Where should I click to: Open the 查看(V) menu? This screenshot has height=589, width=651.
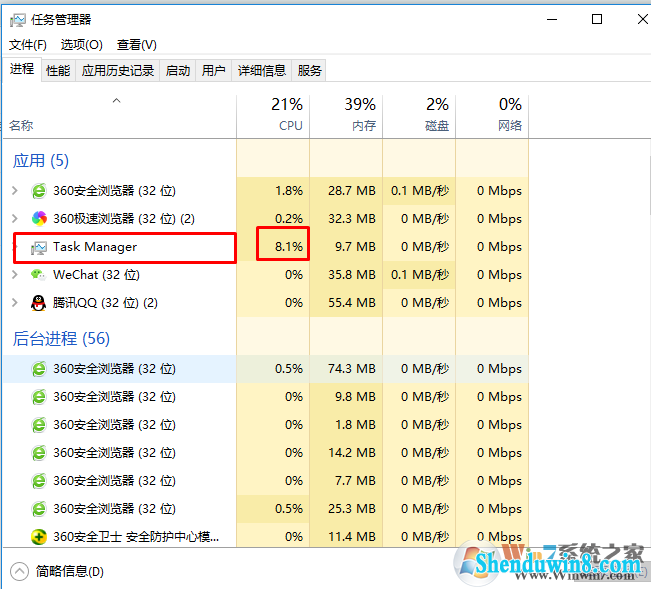point(137,45)
